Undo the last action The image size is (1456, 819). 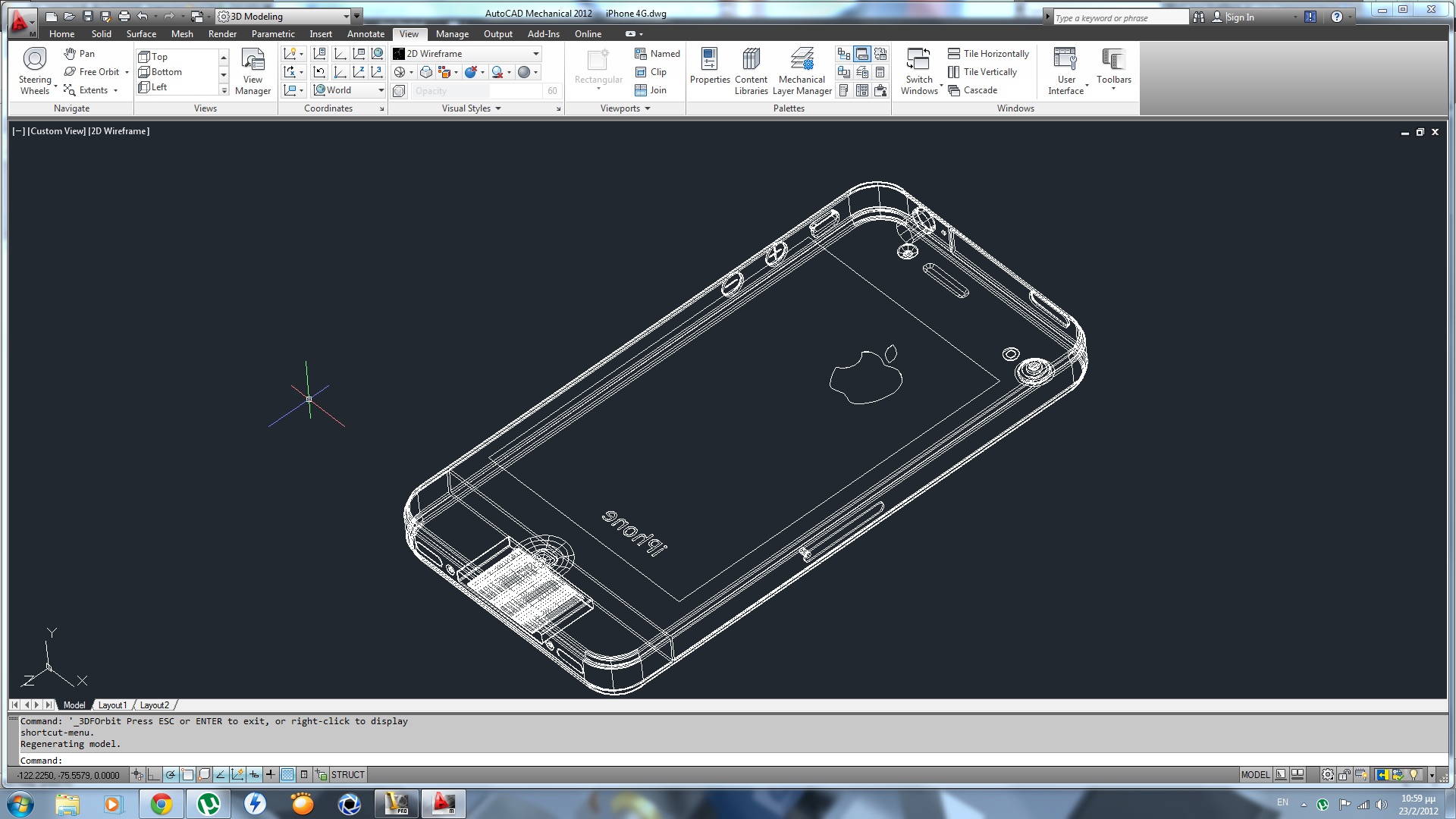142,16
